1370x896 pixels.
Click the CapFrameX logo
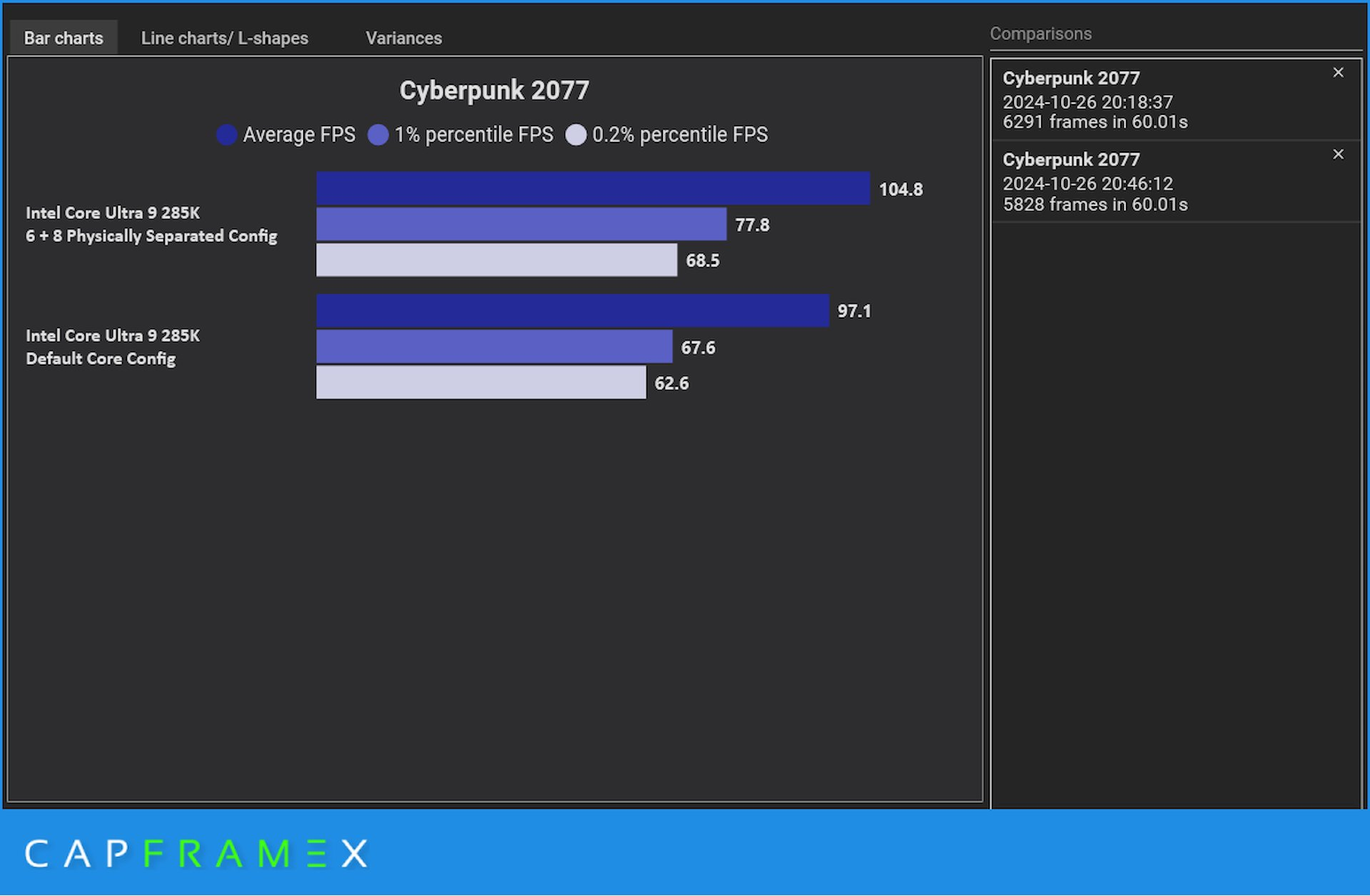coord(196,853)
